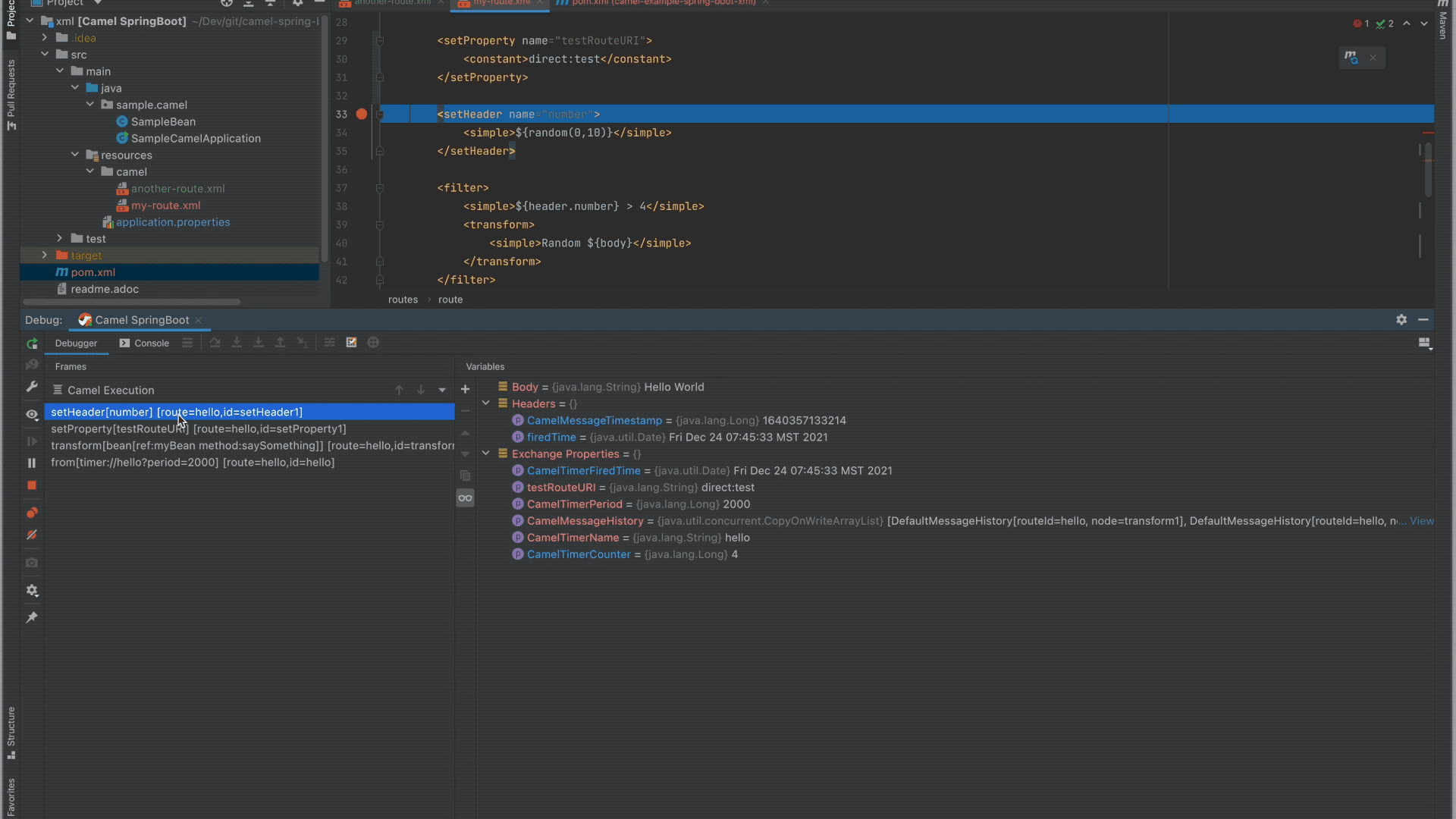Open the Camel Execution frames dropdown arrow
The width and height of the screenshot is (1456, 819).
442,391
